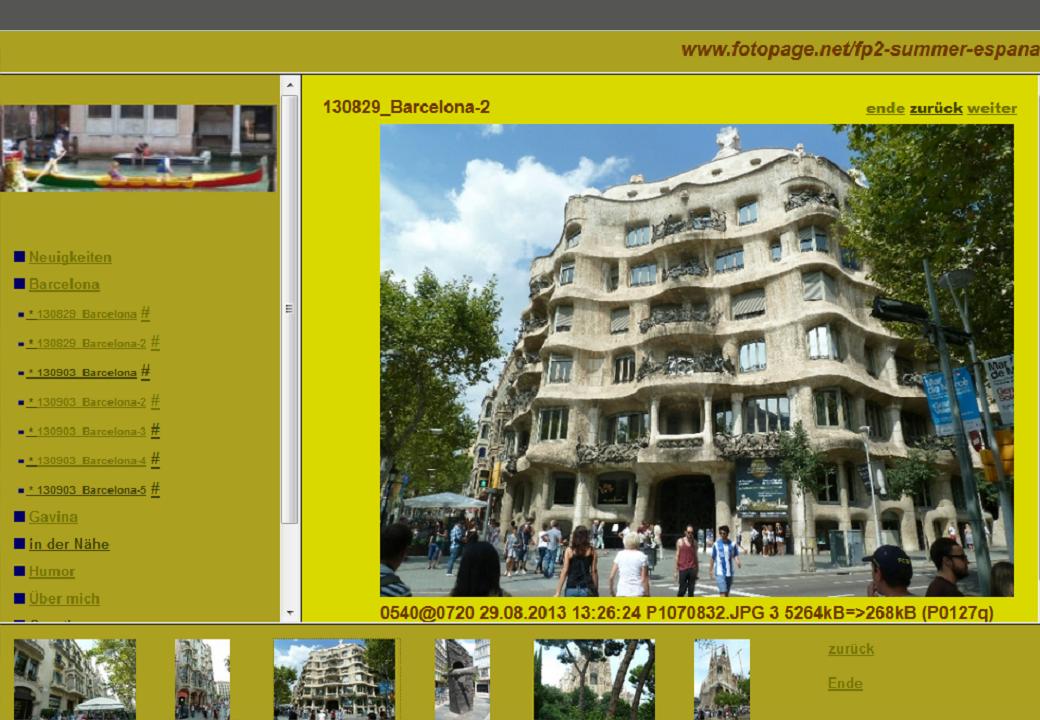
Task: Click the # link beside 130903_Barcelona-2
Action: tap(155, 400)
